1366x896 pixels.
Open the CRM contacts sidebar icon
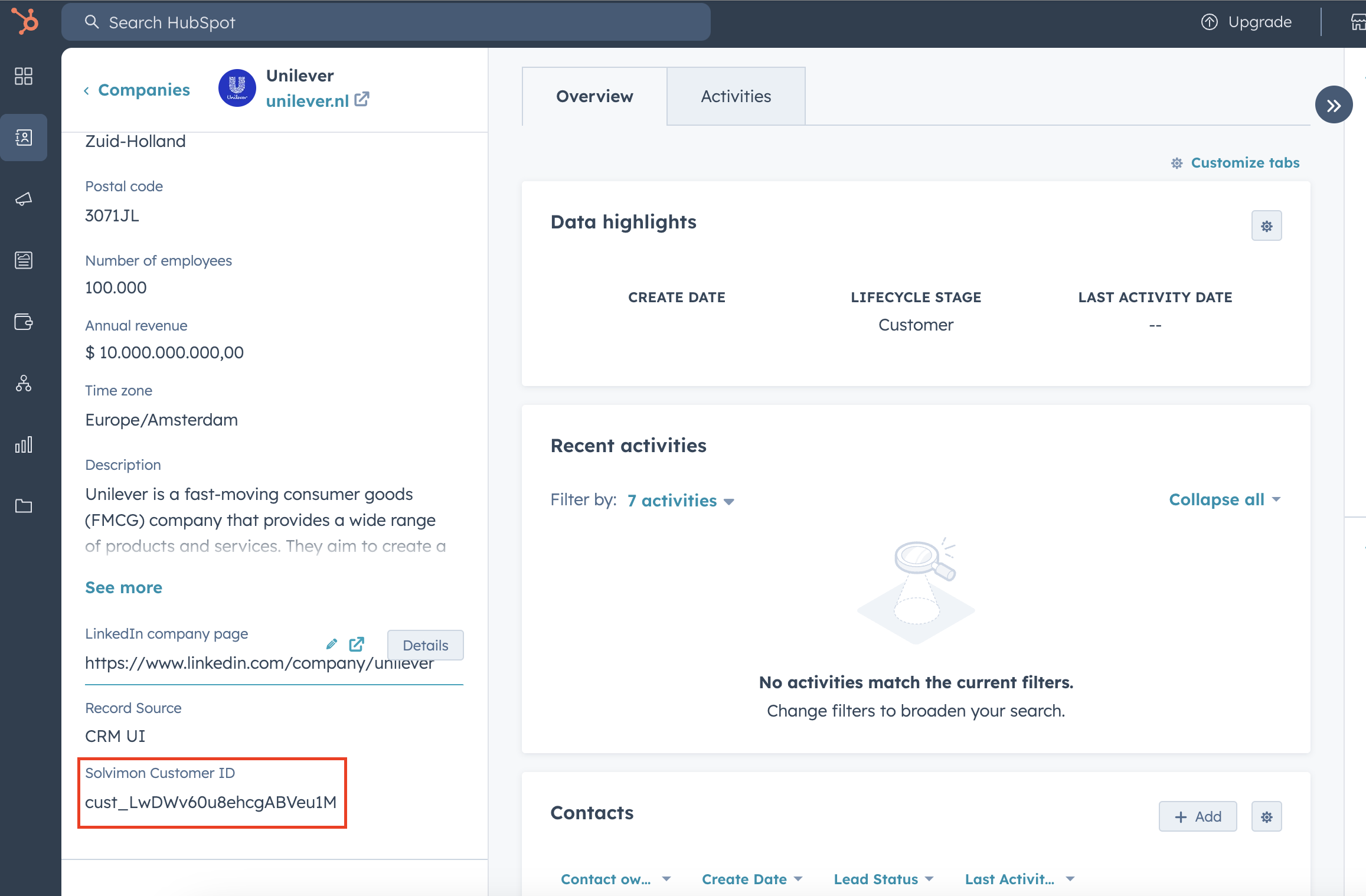coord(24,138)
